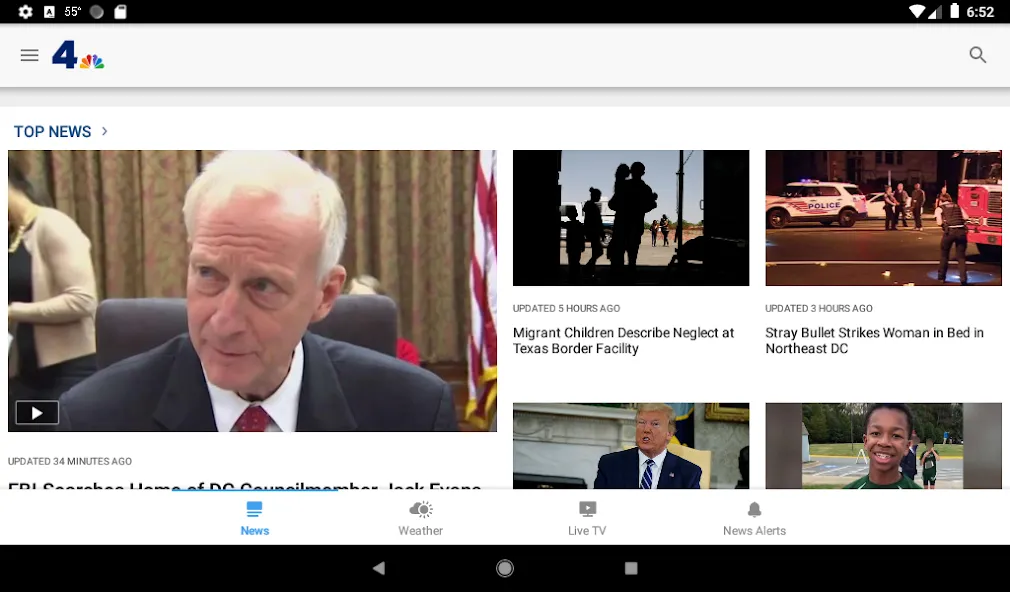Image resolution: width=1010 pixels, height=592 pixels.
Task: Click 'UPDATED 5 HOURS AGO' timestamp
Action: [566, 309]
